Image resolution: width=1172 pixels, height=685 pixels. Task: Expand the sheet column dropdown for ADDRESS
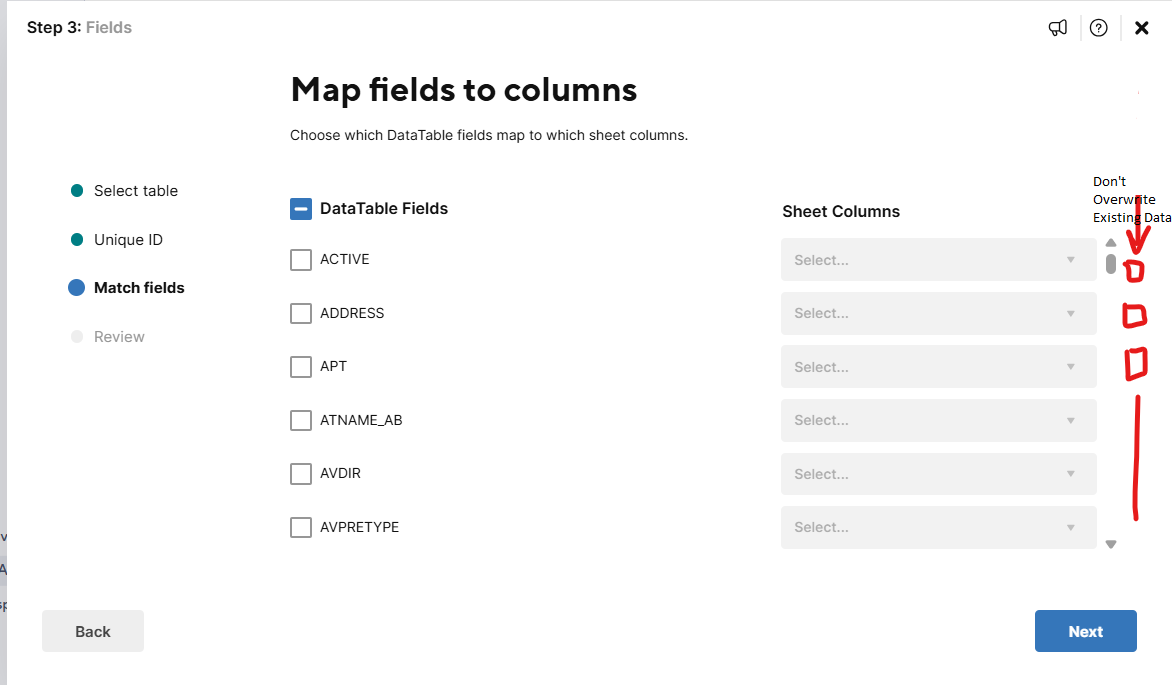(x=939, y=313)
